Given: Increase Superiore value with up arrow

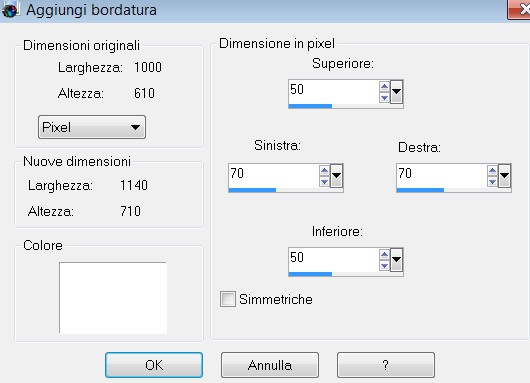Looking at the screenshot, I should (384, 87).
